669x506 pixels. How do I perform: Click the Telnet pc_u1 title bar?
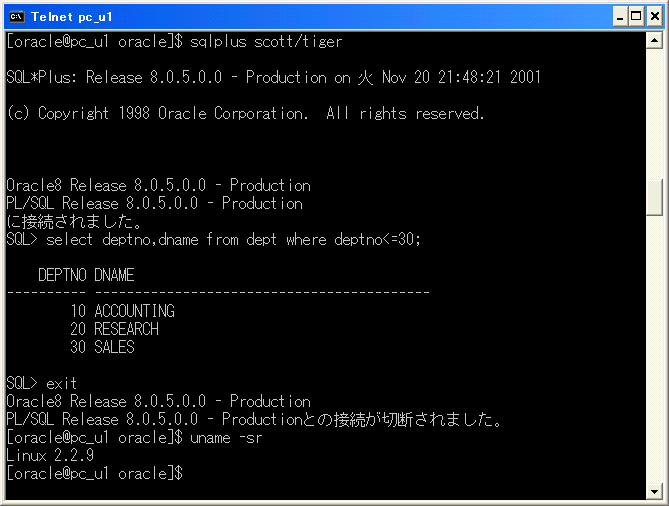pos(307,17)
